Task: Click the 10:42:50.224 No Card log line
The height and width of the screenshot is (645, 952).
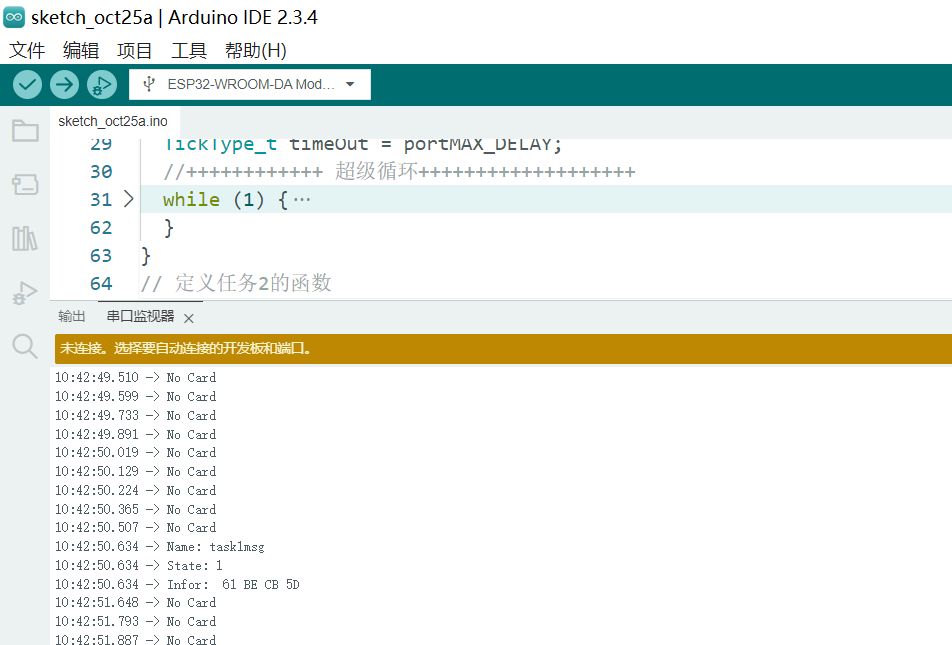Action: click(135, 490)
